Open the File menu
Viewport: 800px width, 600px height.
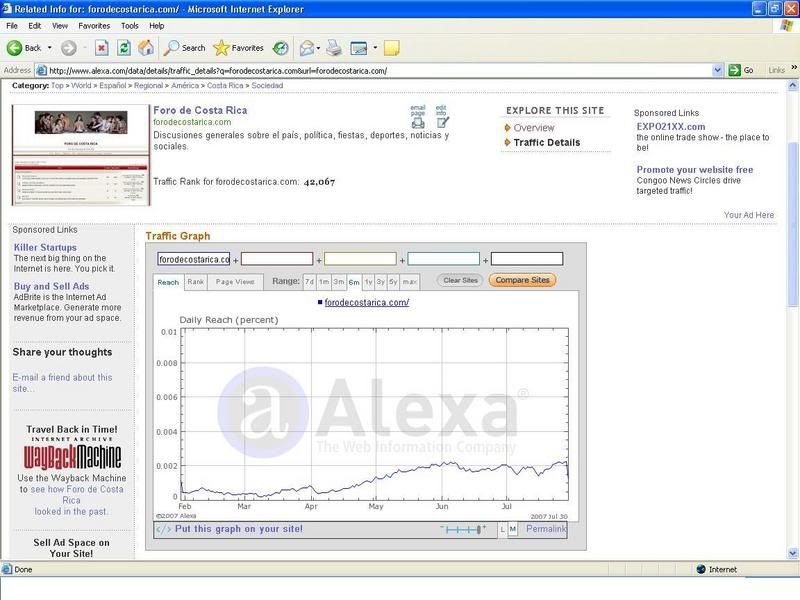(x=12, y=26)
